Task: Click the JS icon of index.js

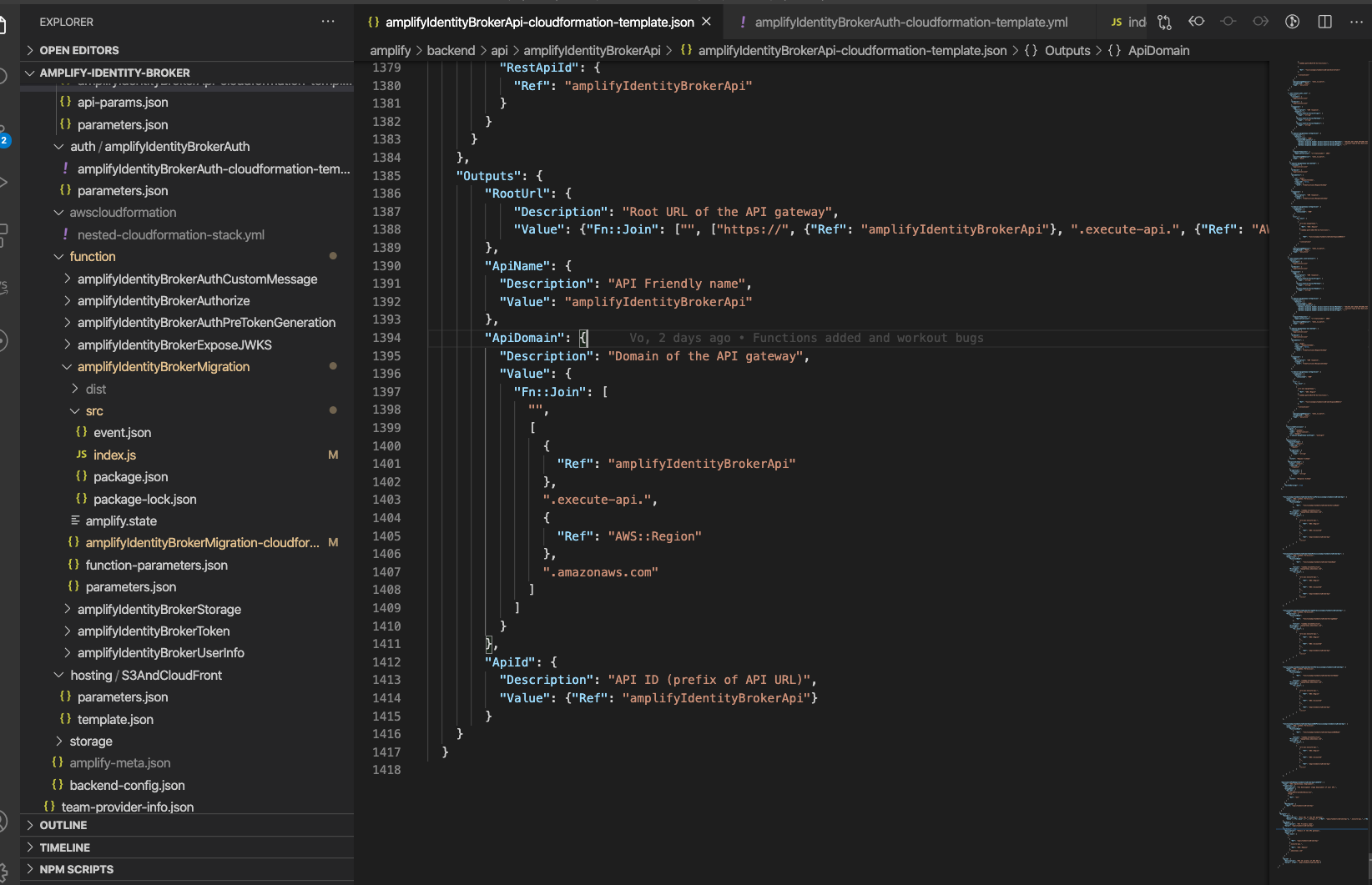Action: tap(82, 455)
